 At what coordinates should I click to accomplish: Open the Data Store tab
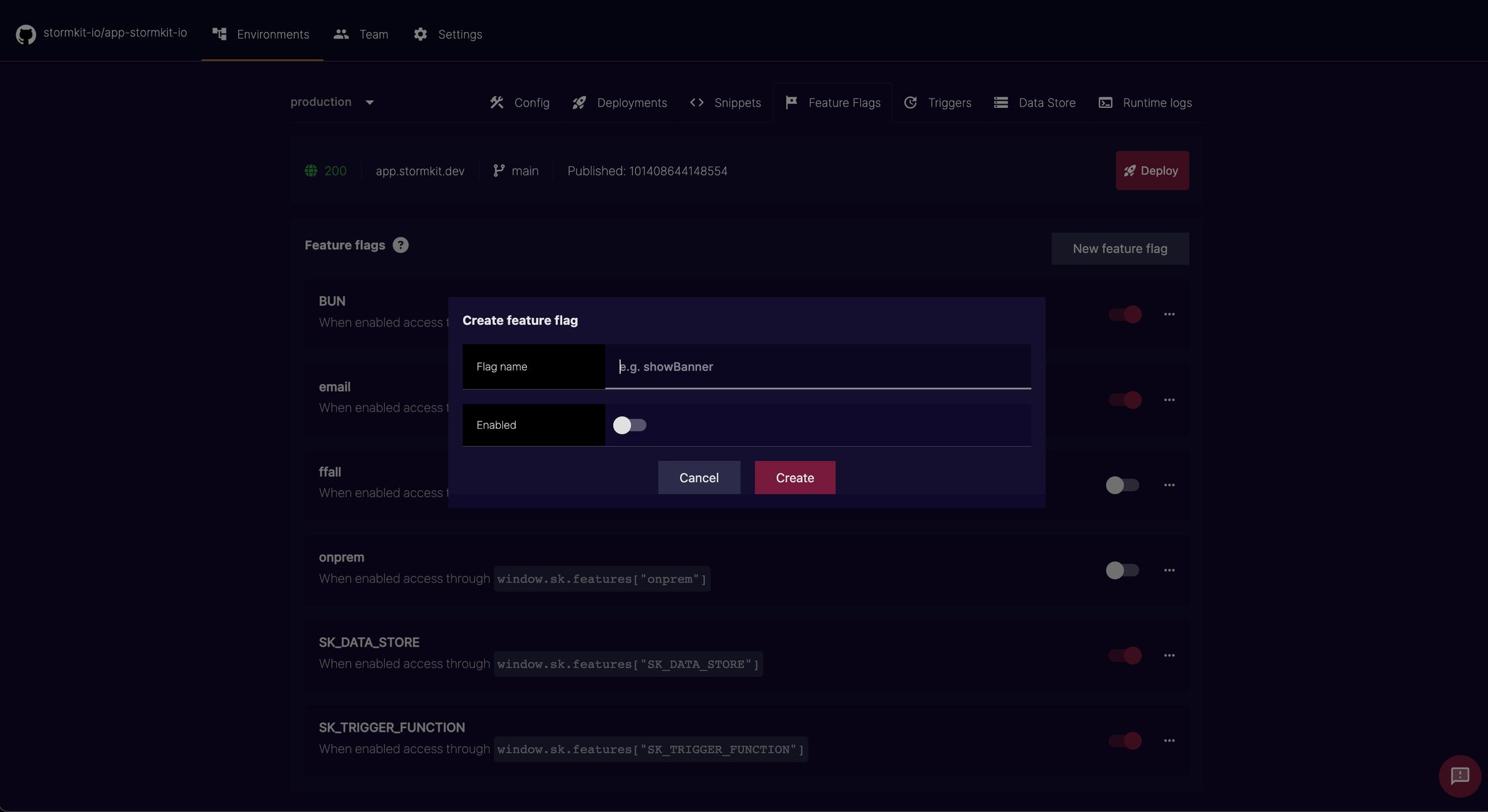(1035, 103)
